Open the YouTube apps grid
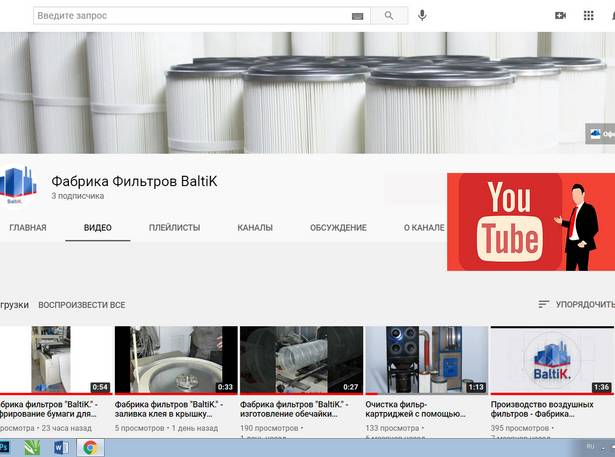 (588, 15)
